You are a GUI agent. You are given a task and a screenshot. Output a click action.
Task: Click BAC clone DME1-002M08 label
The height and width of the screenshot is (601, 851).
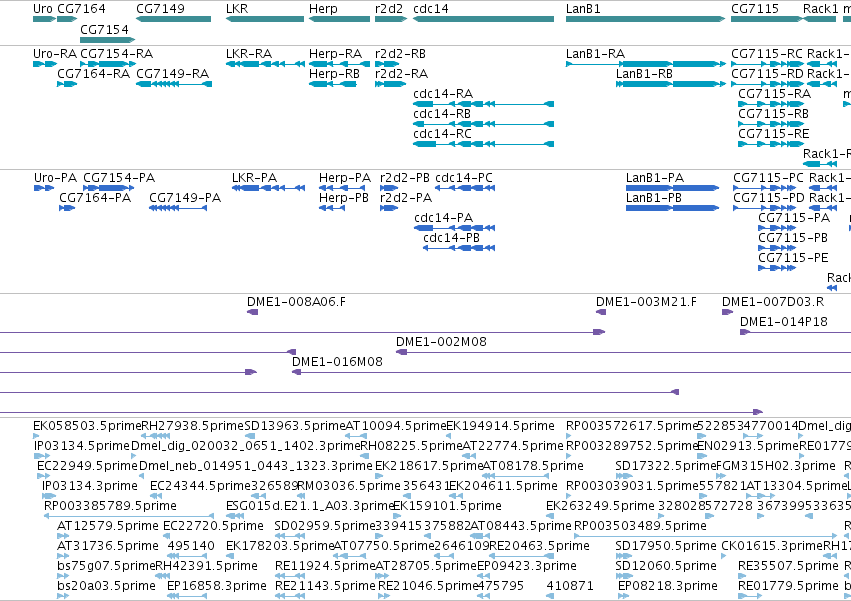click(x=441, y=342)
